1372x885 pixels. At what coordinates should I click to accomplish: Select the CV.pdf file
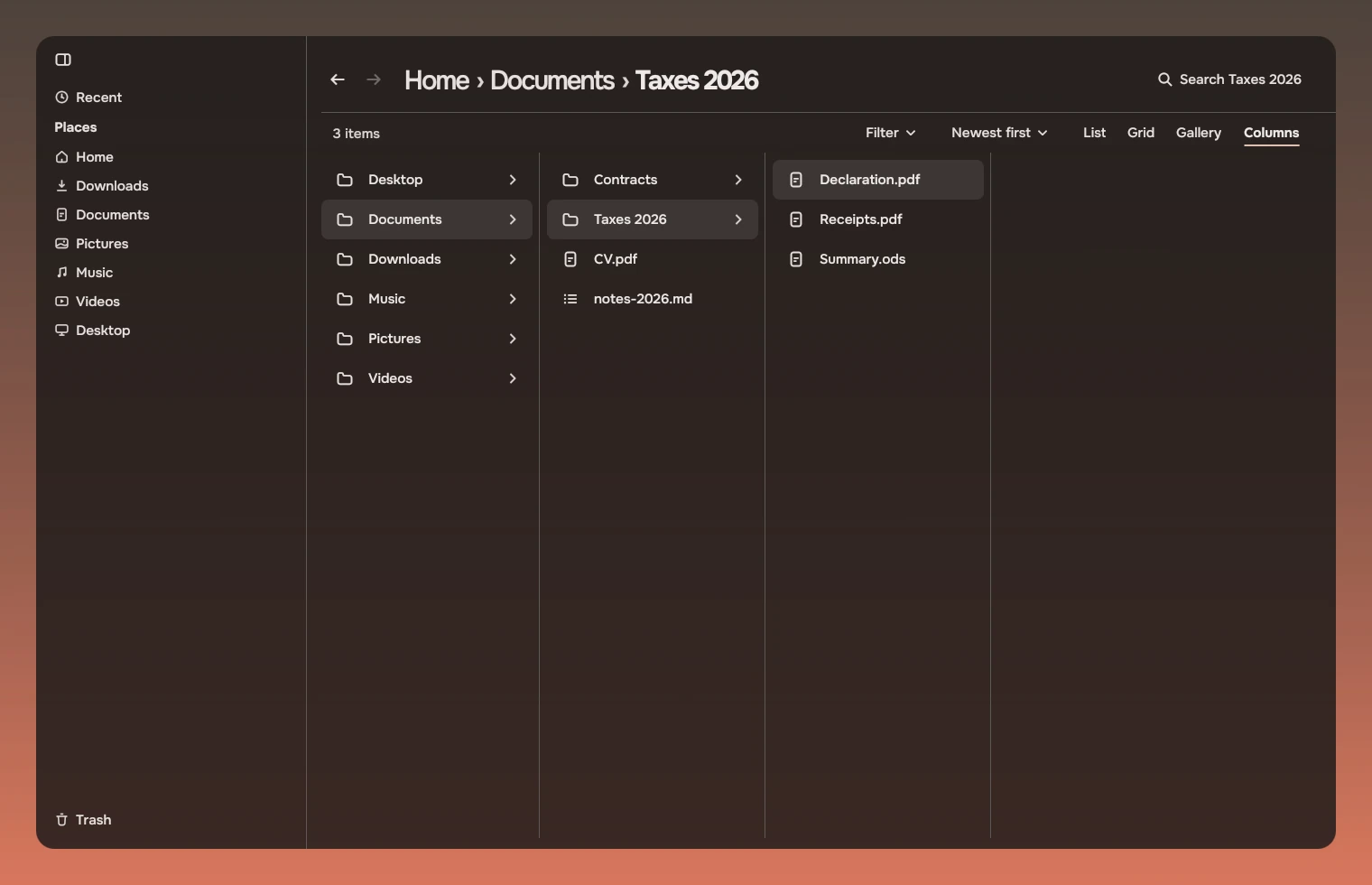pos(653,259)
